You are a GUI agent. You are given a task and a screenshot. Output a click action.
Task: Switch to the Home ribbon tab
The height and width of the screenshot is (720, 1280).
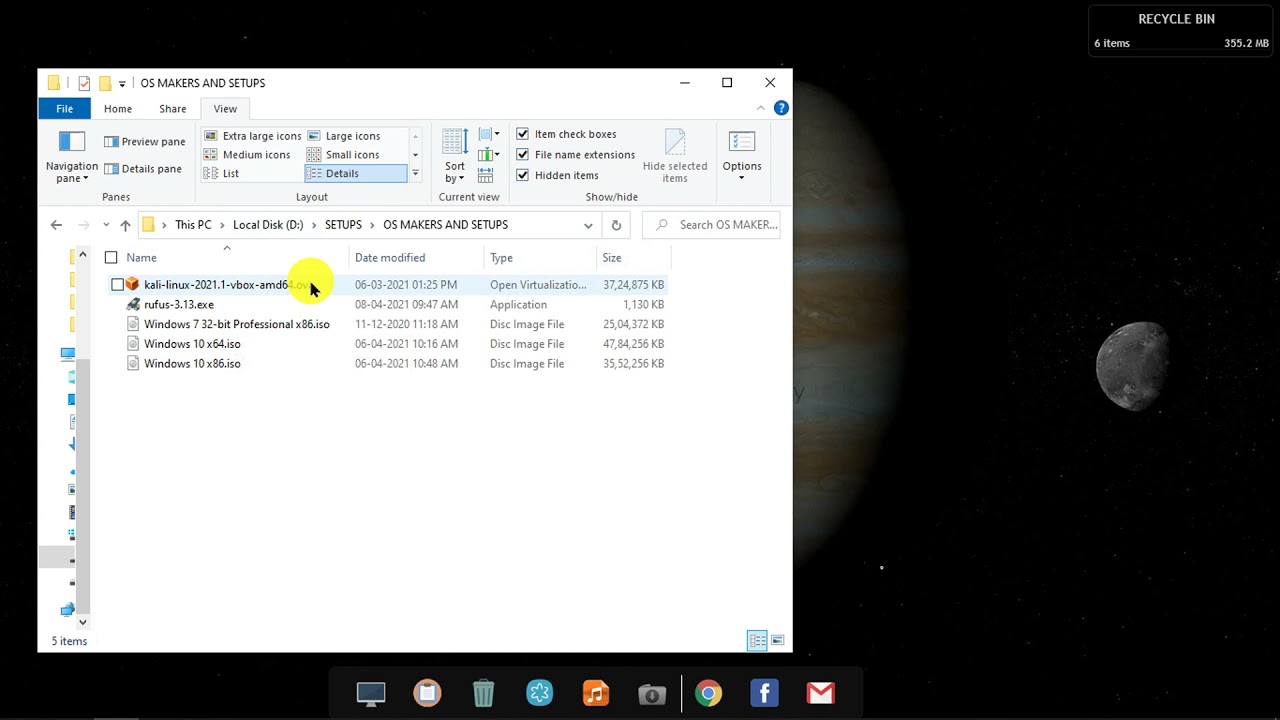pyautogui.click(x=118, y=109)
